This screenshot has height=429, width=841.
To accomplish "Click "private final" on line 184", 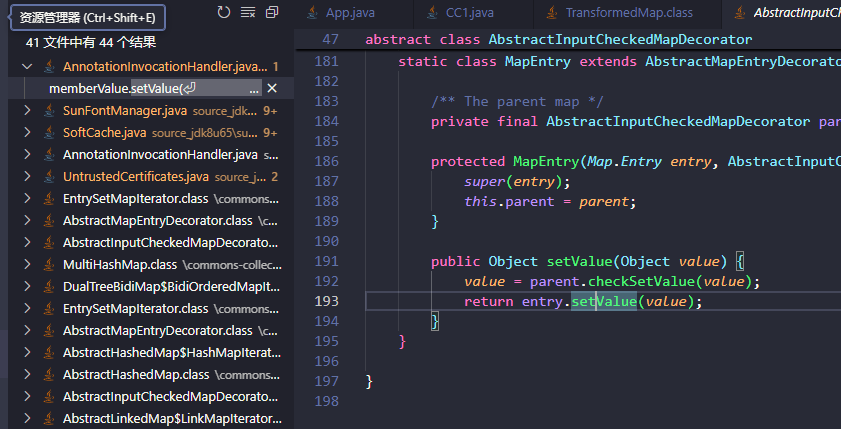I will point(484,122).
